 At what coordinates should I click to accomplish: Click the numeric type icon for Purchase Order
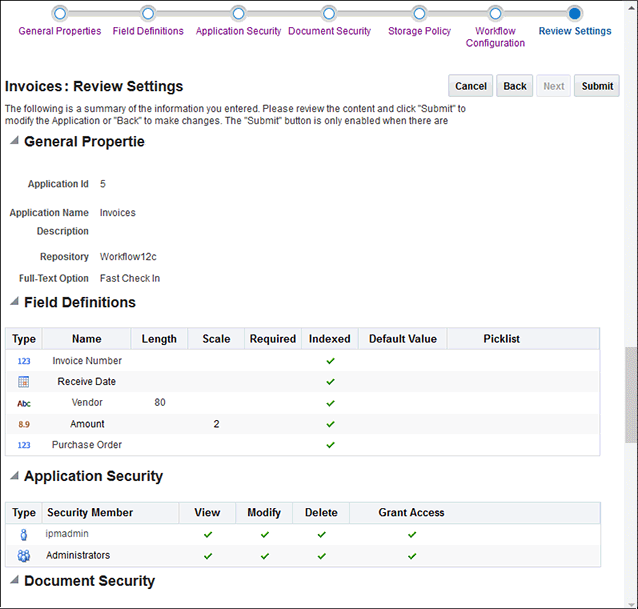click(x=24, y=445)
